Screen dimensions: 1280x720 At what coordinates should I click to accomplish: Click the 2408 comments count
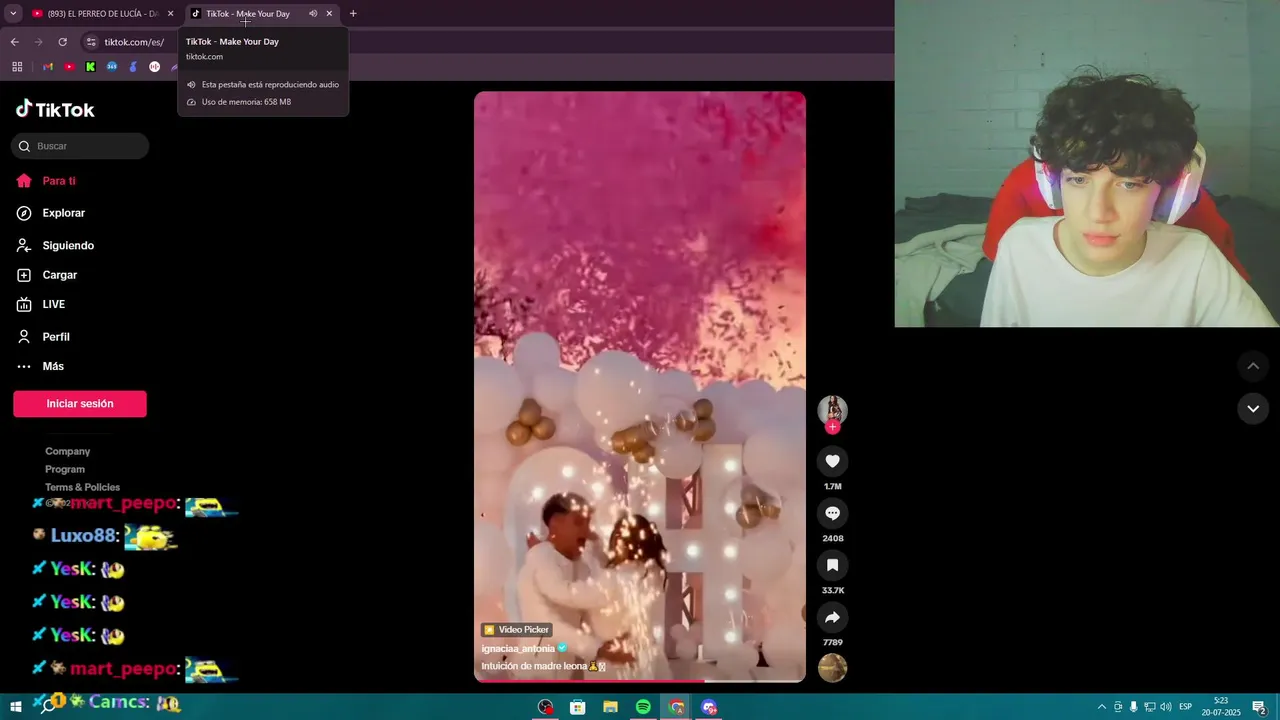point(832,539)
